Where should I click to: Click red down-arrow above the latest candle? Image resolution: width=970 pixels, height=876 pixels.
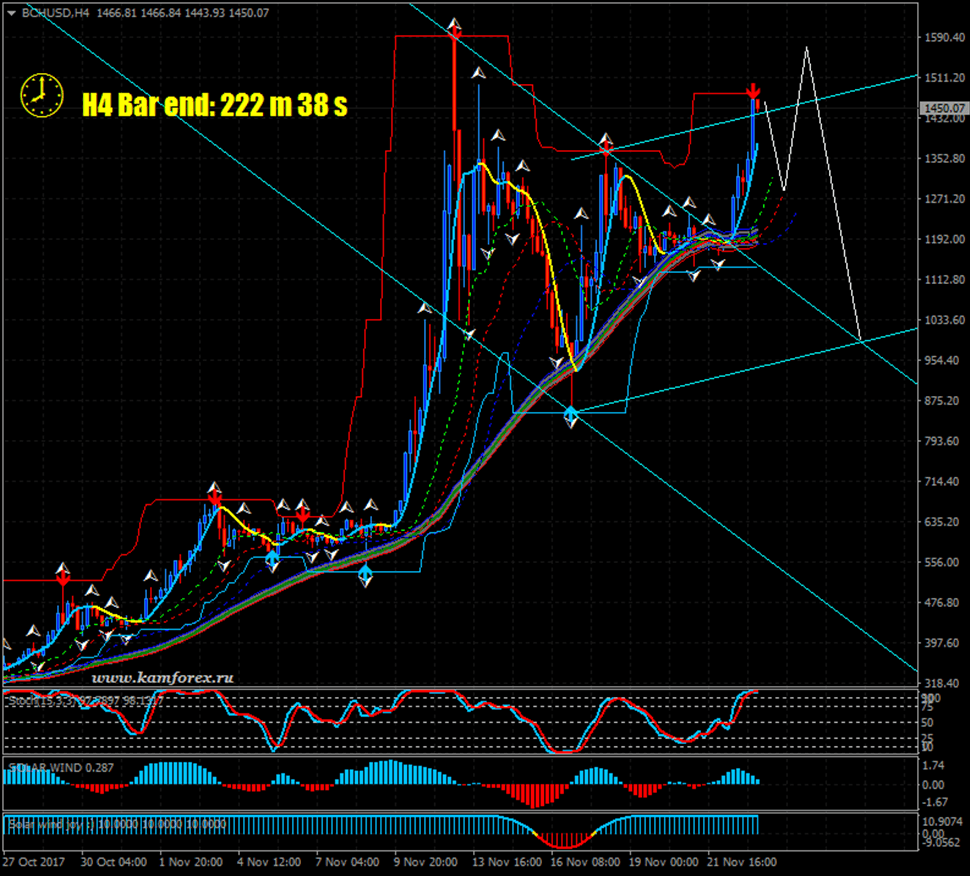tap(753, 91)
